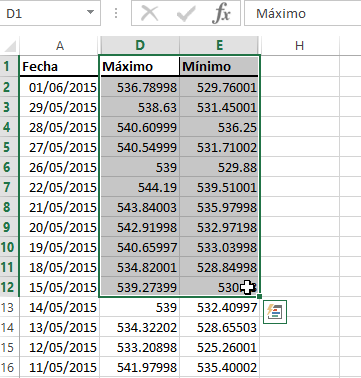
Task: Select cell with date 18/05/2015
Action: click(60, 267)
